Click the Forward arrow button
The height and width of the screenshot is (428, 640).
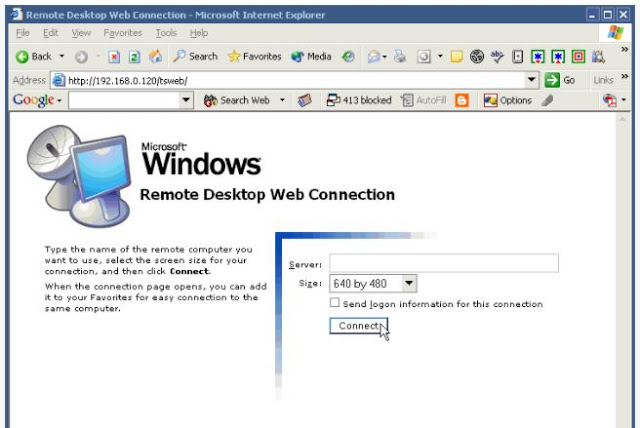(x=81, y=57)
